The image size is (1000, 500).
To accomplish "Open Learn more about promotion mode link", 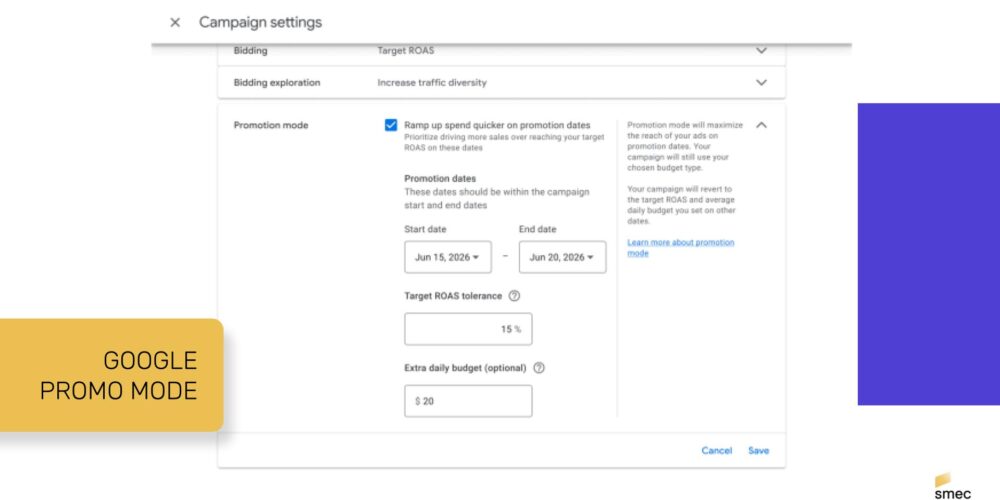I will click(x=680, y=247).
